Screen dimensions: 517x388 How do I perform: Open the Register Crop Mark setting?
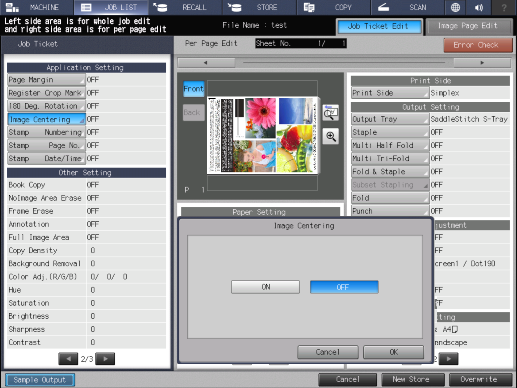click(x=46, y=93)
